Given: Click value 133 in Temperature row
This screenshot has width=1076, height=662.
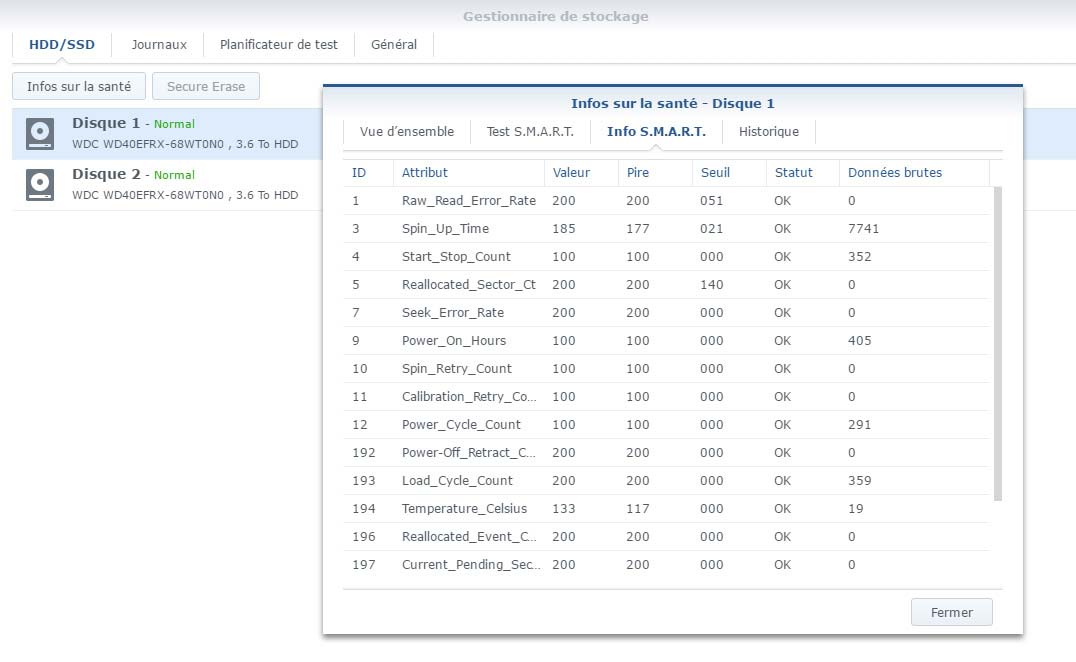Looking at the screenshot, I should [563, 509].
